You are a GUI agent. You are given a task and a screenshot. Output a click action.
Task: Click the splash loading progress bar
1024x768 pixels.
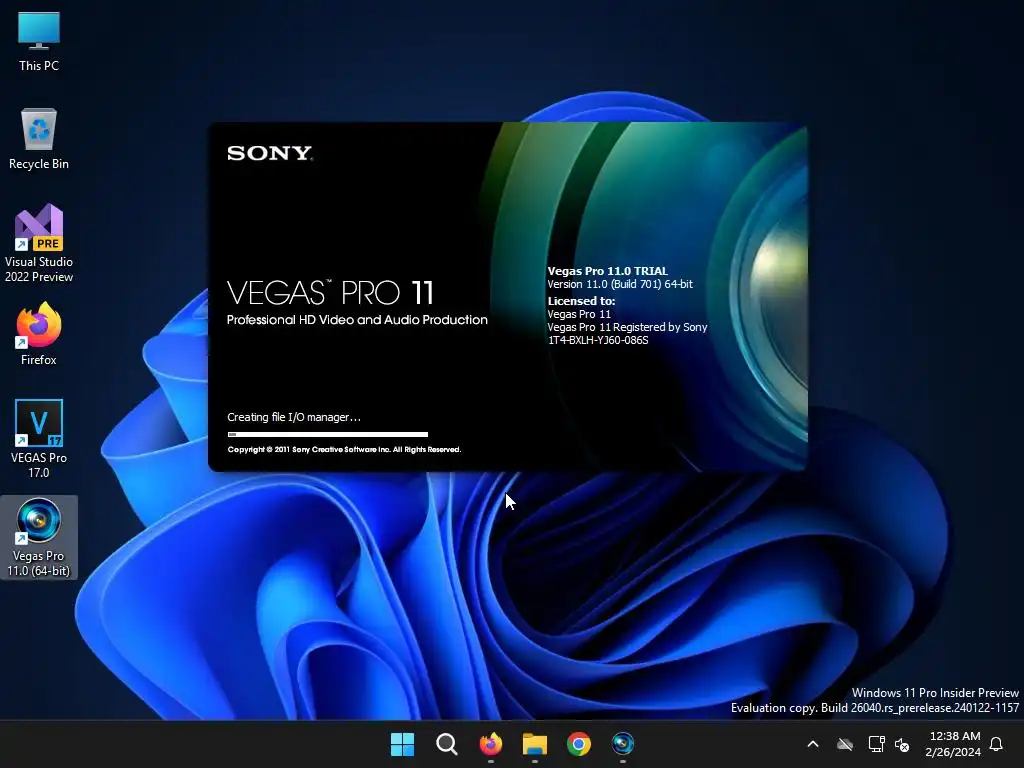(328, 434)
